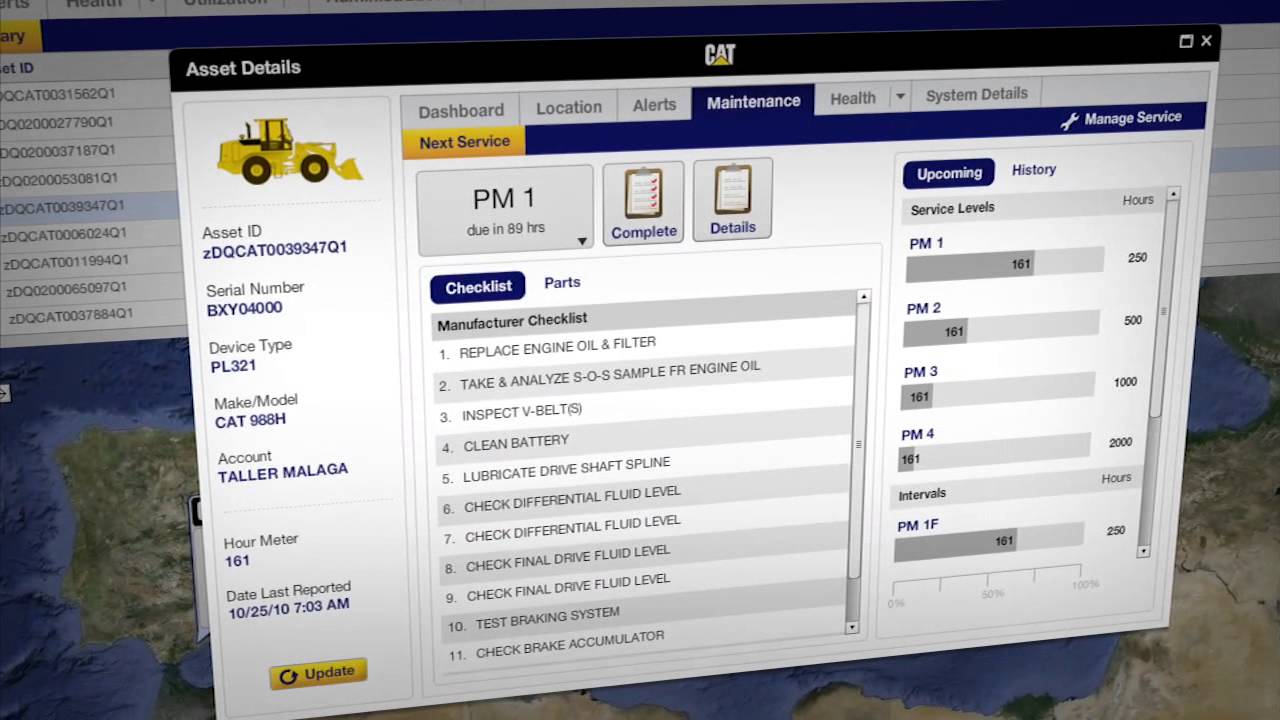Click Date Last Reported 10/25/10 7:03 AM
This screenshot has height=720, width=1280.
pyautogui.click(x=289, y=608)
